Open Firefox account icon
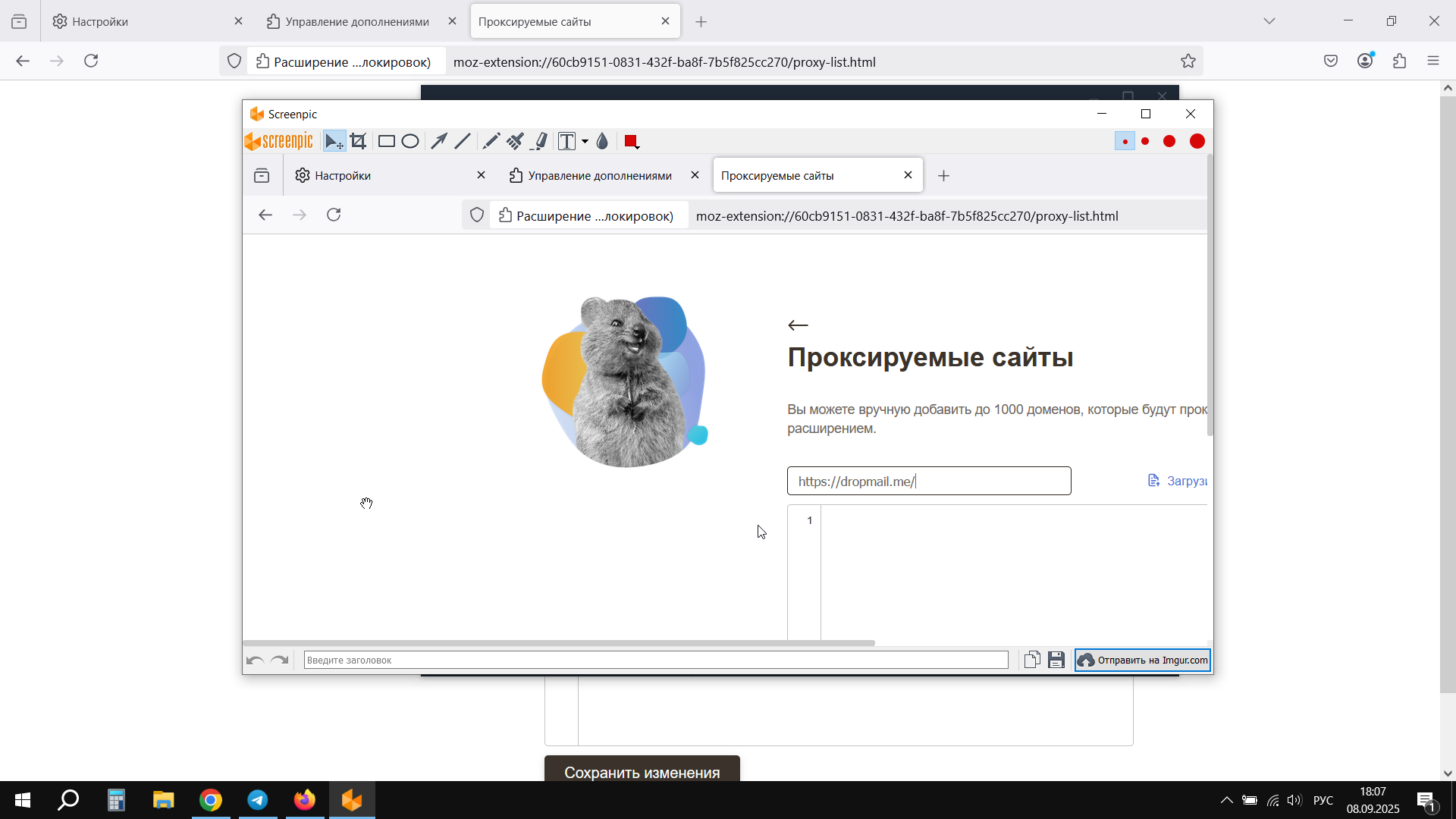This screenshot has width=1456, height=819. coord(1365,61)
